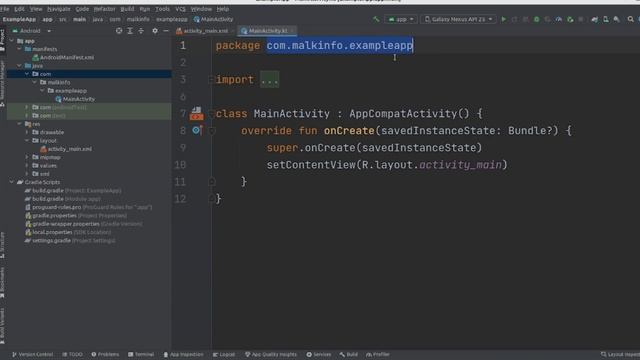
Task: Click the Sync Project with Gradle icon
Action: click(595, 19)
